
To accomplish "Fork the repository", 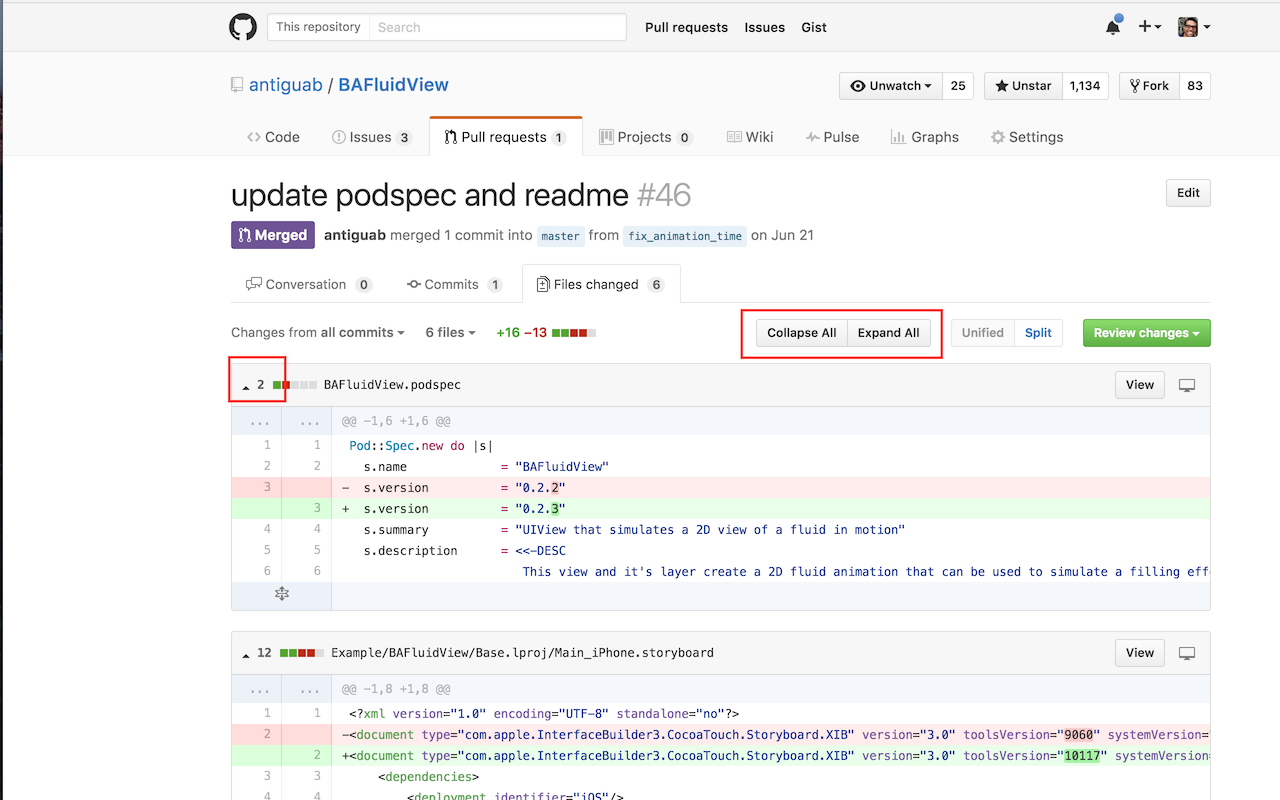I will (x=1149, y=86).
